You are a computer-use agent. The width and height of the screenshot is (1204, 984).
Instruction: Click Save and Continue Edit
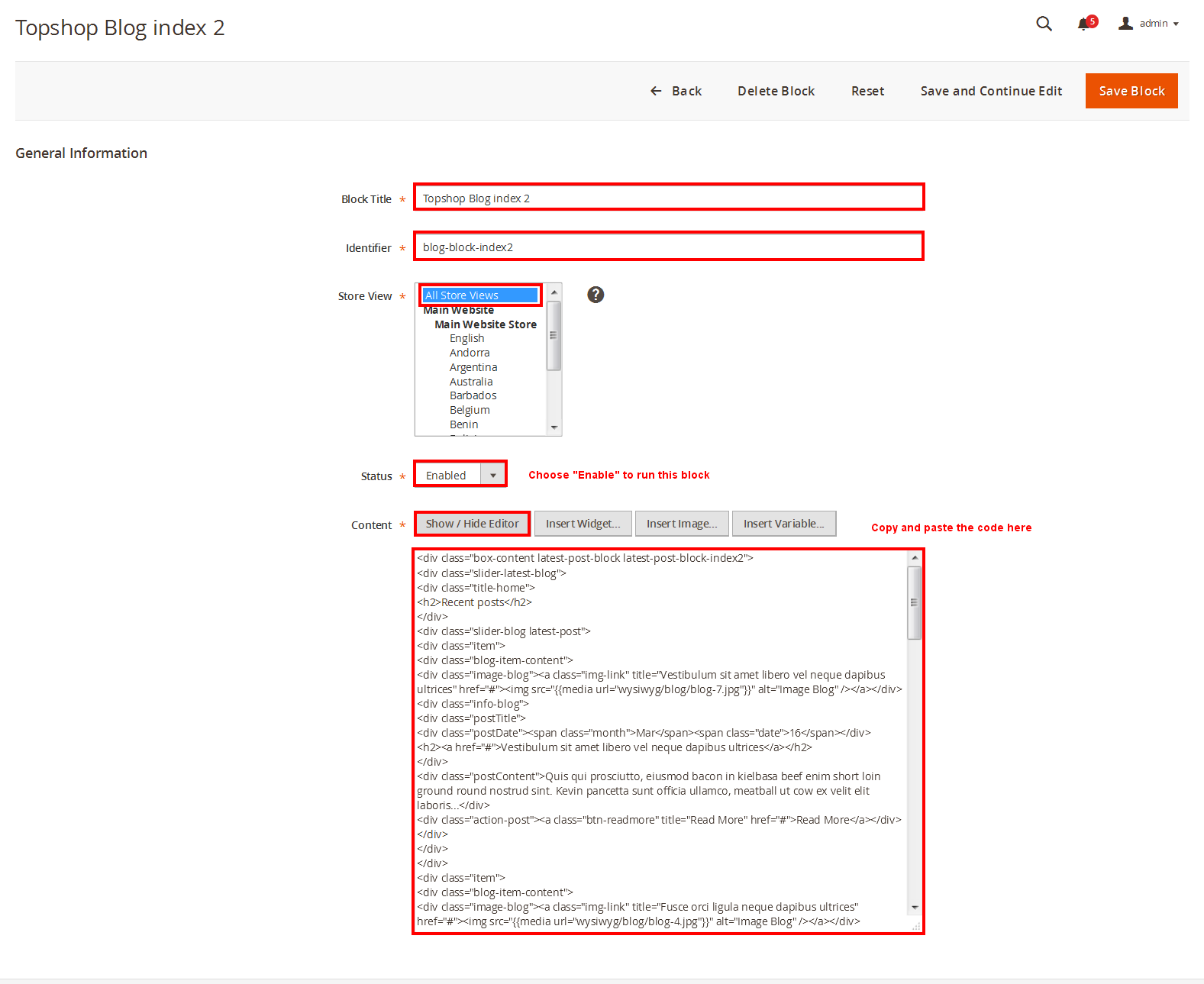[991, 91]
